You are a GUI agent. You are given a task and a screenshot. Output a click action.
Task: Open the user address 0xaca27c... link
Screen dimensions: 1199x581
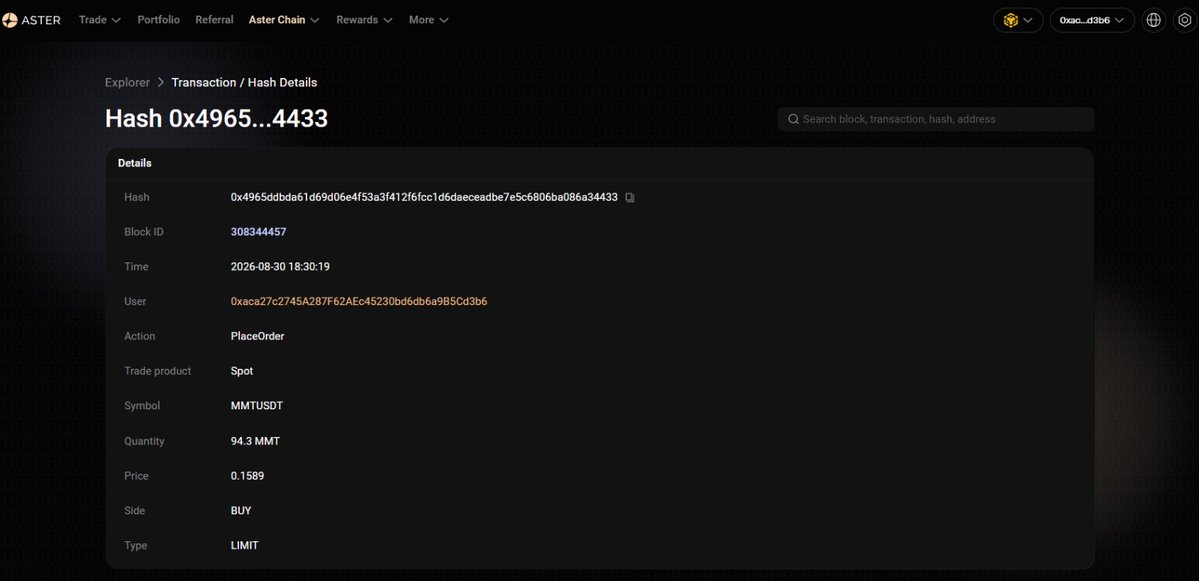[x=359, y=301]
